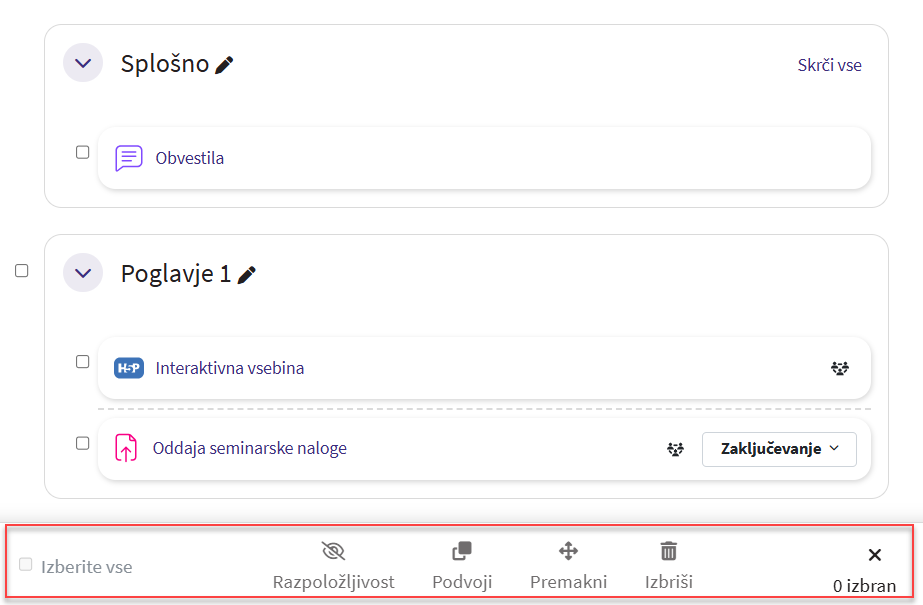
Task: Click the H5P Interaktivna vsebina icon
Action: 129,368
